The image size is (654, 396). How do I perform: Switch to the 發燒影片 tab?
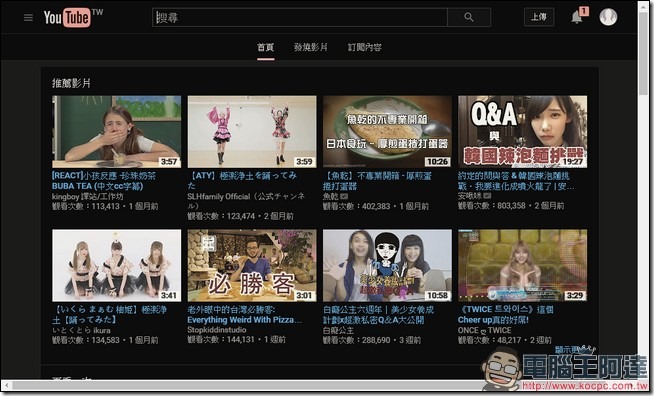tap(311, 47)
